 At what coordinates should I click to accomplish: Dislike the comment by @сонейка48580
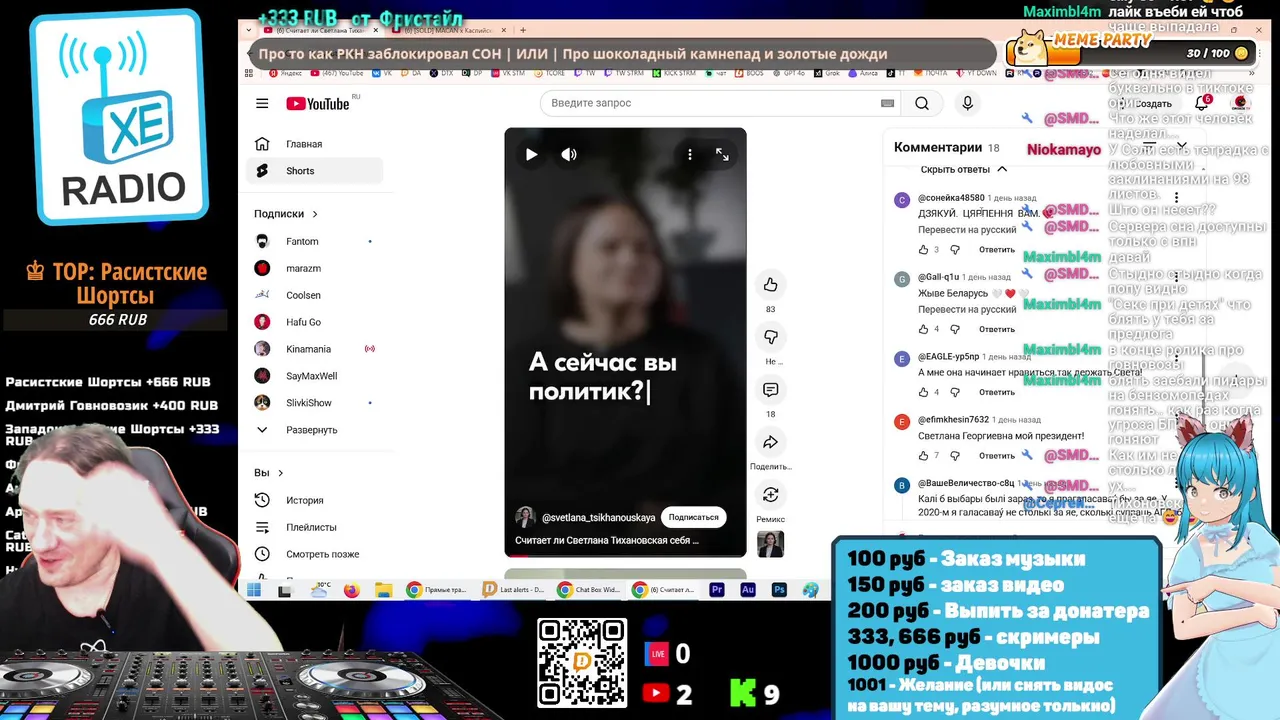(955, 250)
